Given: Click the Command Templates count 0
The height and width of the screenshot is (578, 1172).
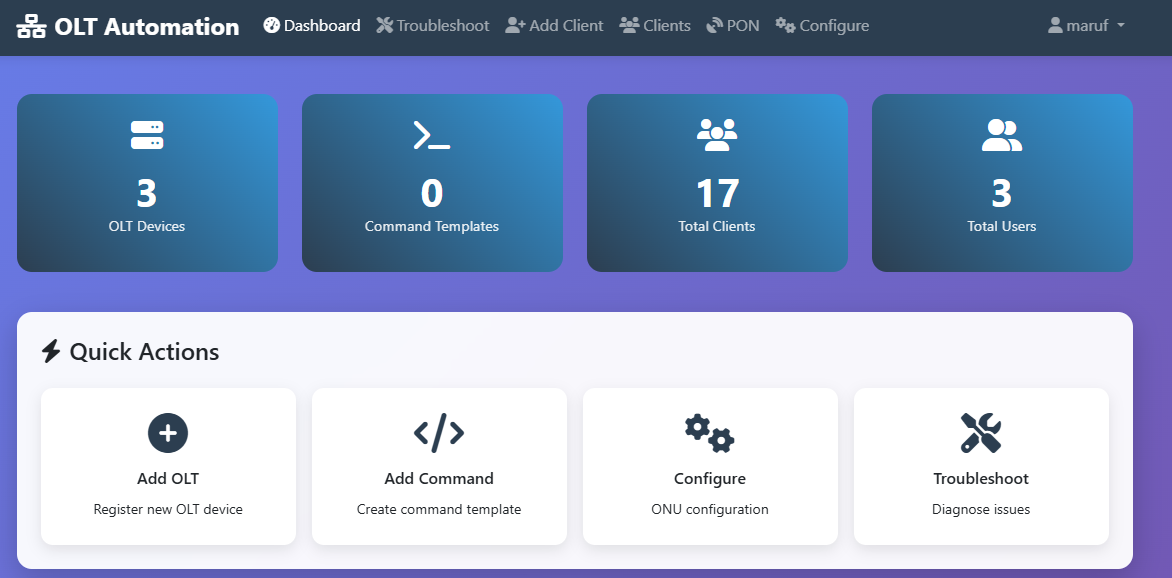Looking at the screenshot, I should point(432,193).
